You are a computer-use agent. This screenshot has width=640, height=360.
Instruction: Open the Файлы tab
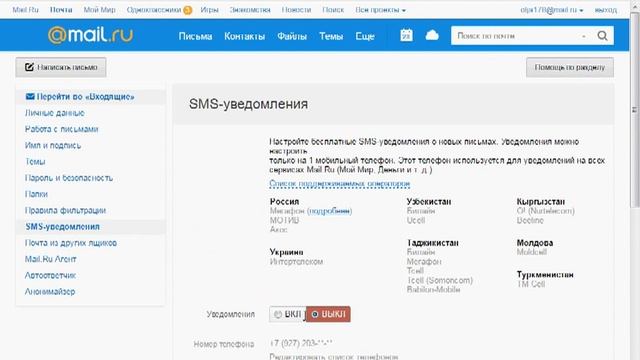(292, 36)
